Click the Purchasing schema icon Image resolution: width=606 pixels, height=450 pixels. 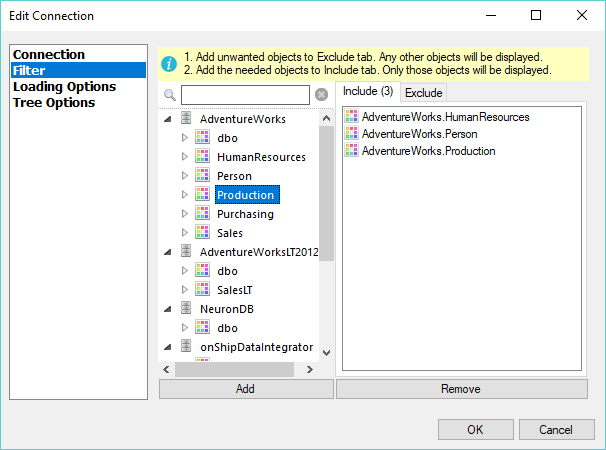(x=203, y=213)
